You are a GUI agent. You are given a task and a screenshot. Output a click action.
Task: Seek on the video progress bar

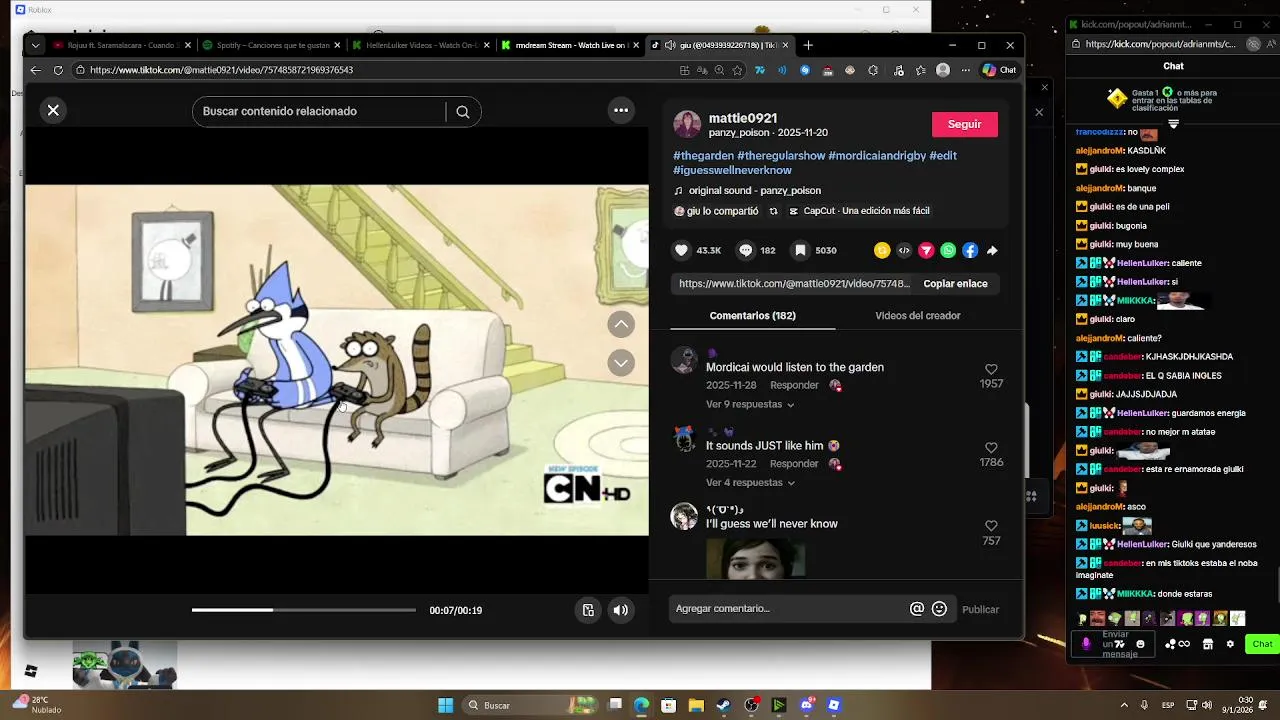click(304, 610)
